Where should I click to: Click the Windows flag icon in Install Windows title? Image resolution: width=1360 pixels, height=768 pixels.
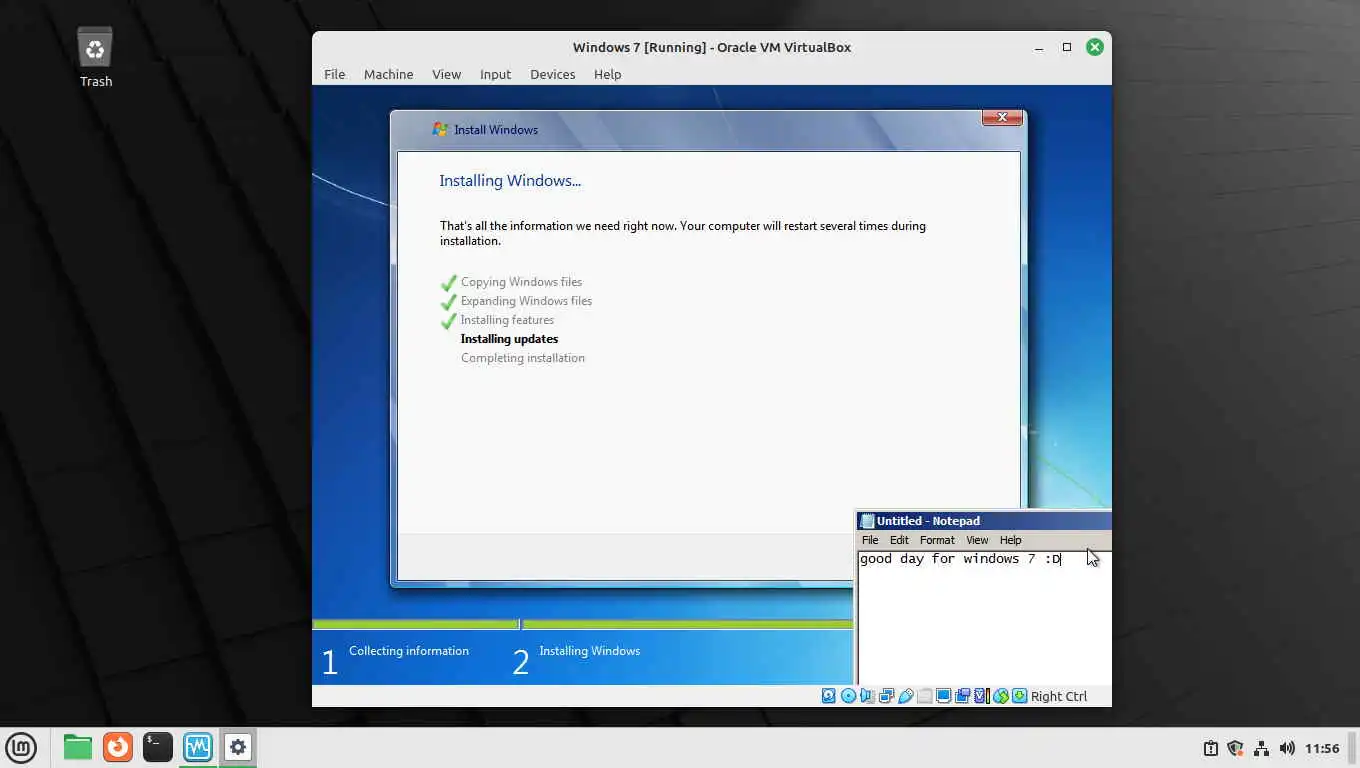click(x=440, y=129)
